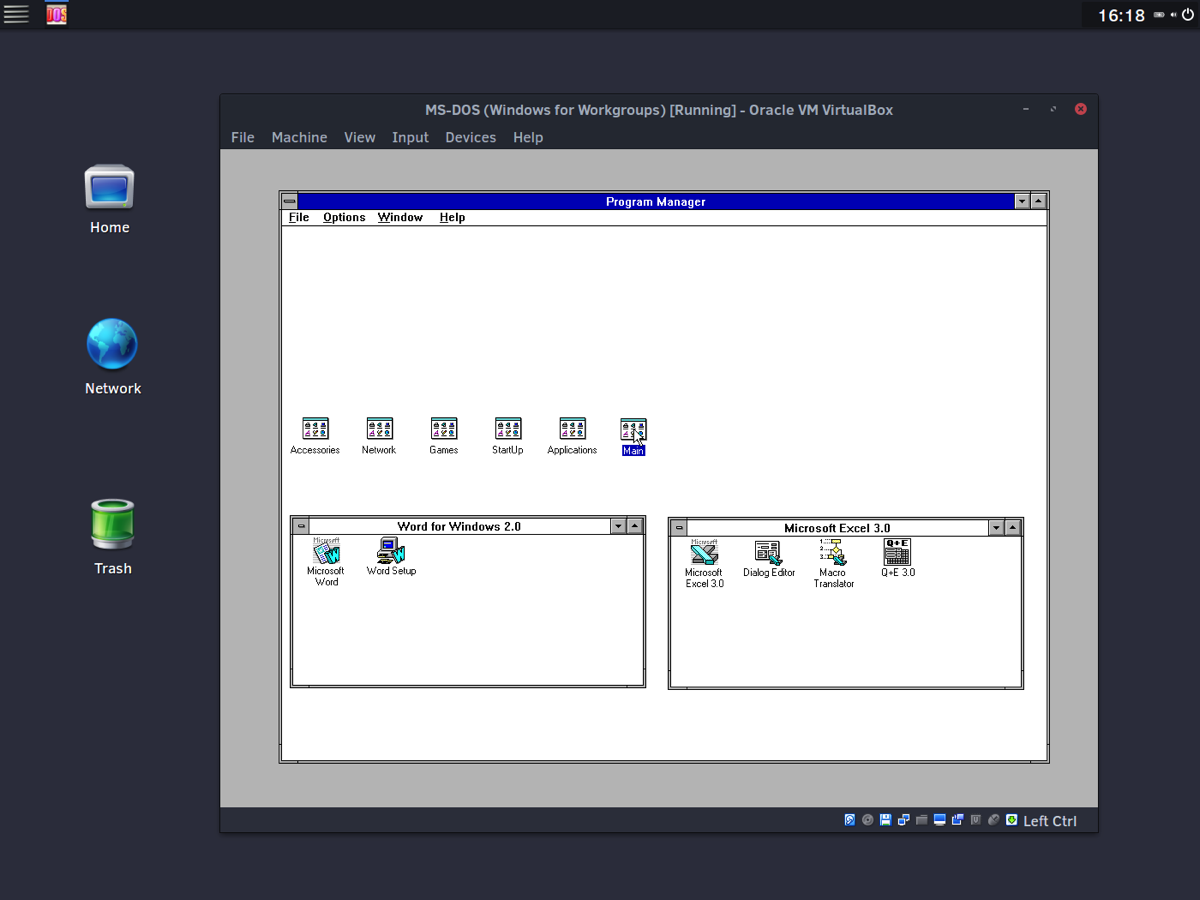Select the Microsoft Word icon
This screenshot has width=1200, height=900.
click(x=327, y=562)
